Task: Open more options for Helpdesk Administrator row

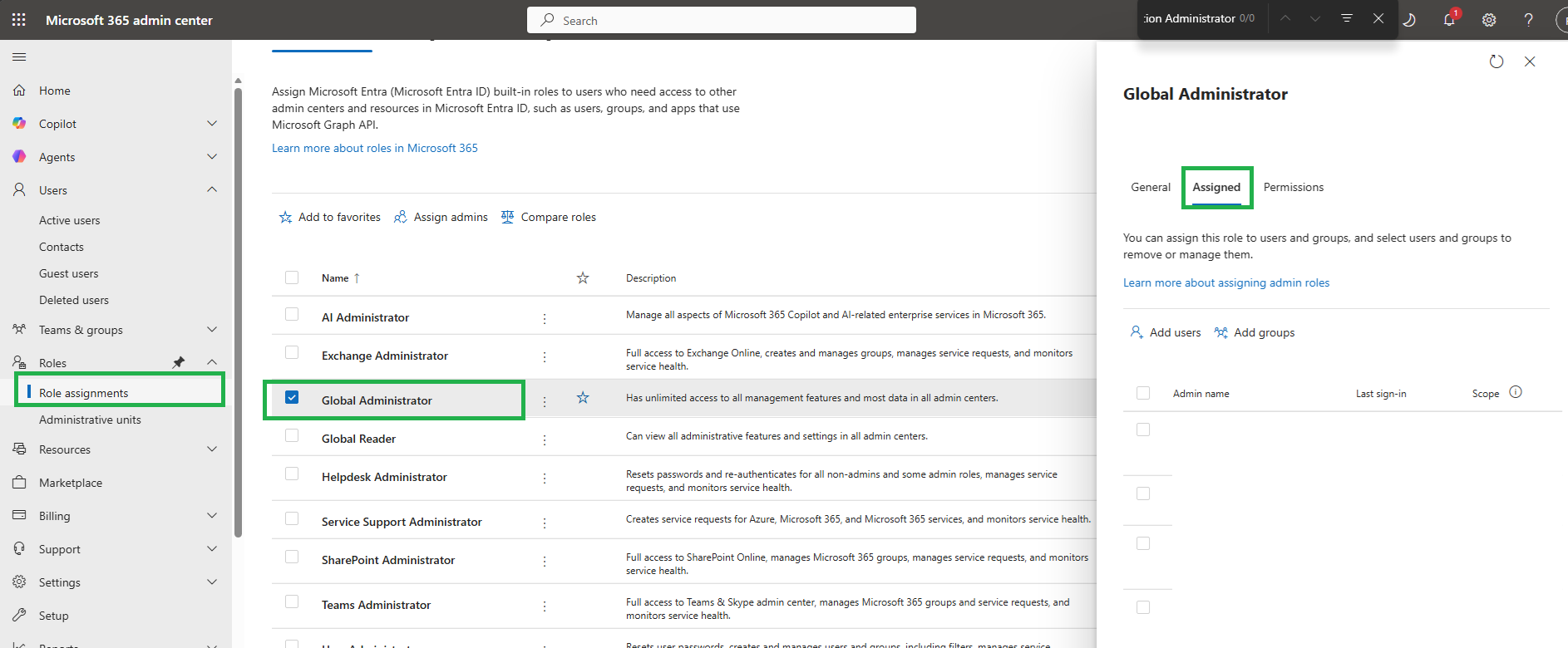Action: tap(545, 478)
